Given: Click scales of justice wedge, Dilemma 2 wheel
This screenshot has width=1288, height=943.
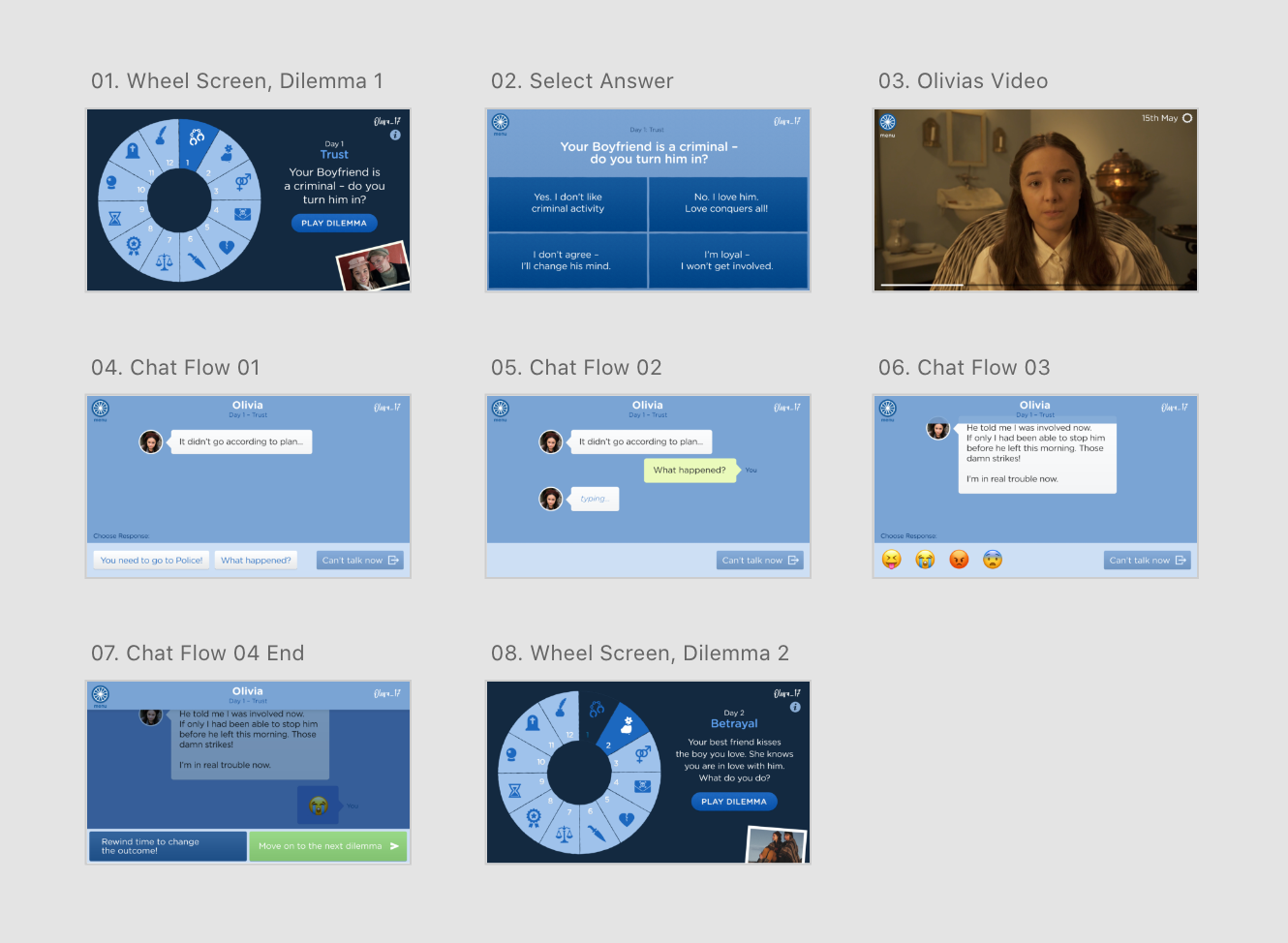Looking at the screenshot, I should (x=564, y=834).
